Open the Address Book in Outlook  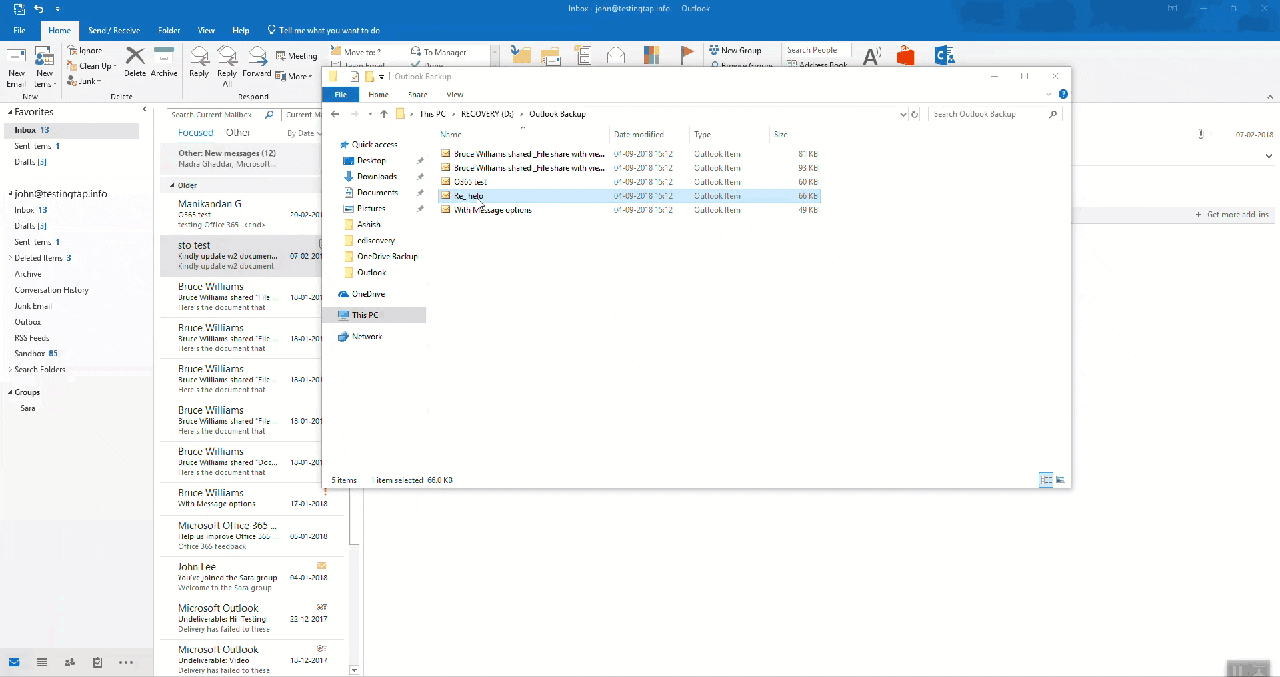(x=817, y=65)
